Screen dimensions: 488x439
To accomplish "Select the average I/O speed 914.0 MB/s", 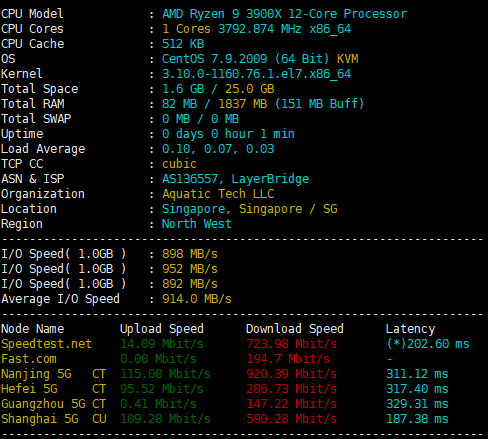I will [197, 299].
